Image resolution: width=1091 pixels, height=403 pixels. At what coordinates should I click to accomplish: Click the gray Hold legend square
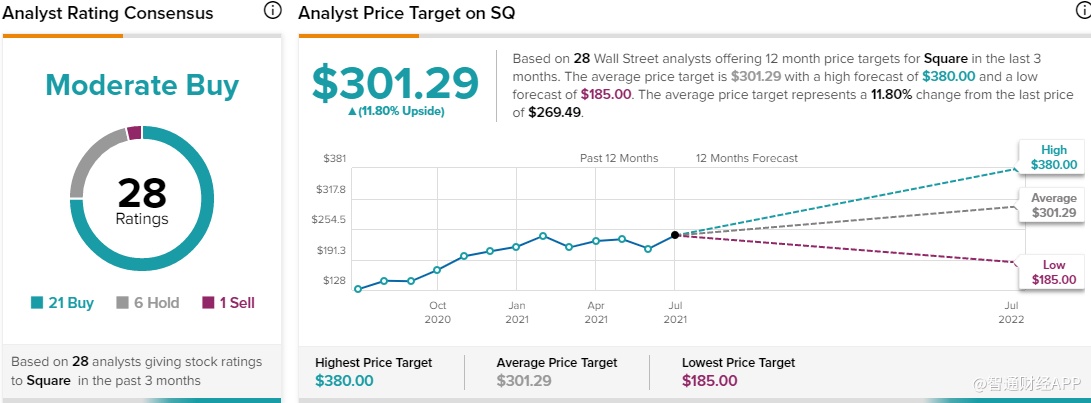pos(123,303)
